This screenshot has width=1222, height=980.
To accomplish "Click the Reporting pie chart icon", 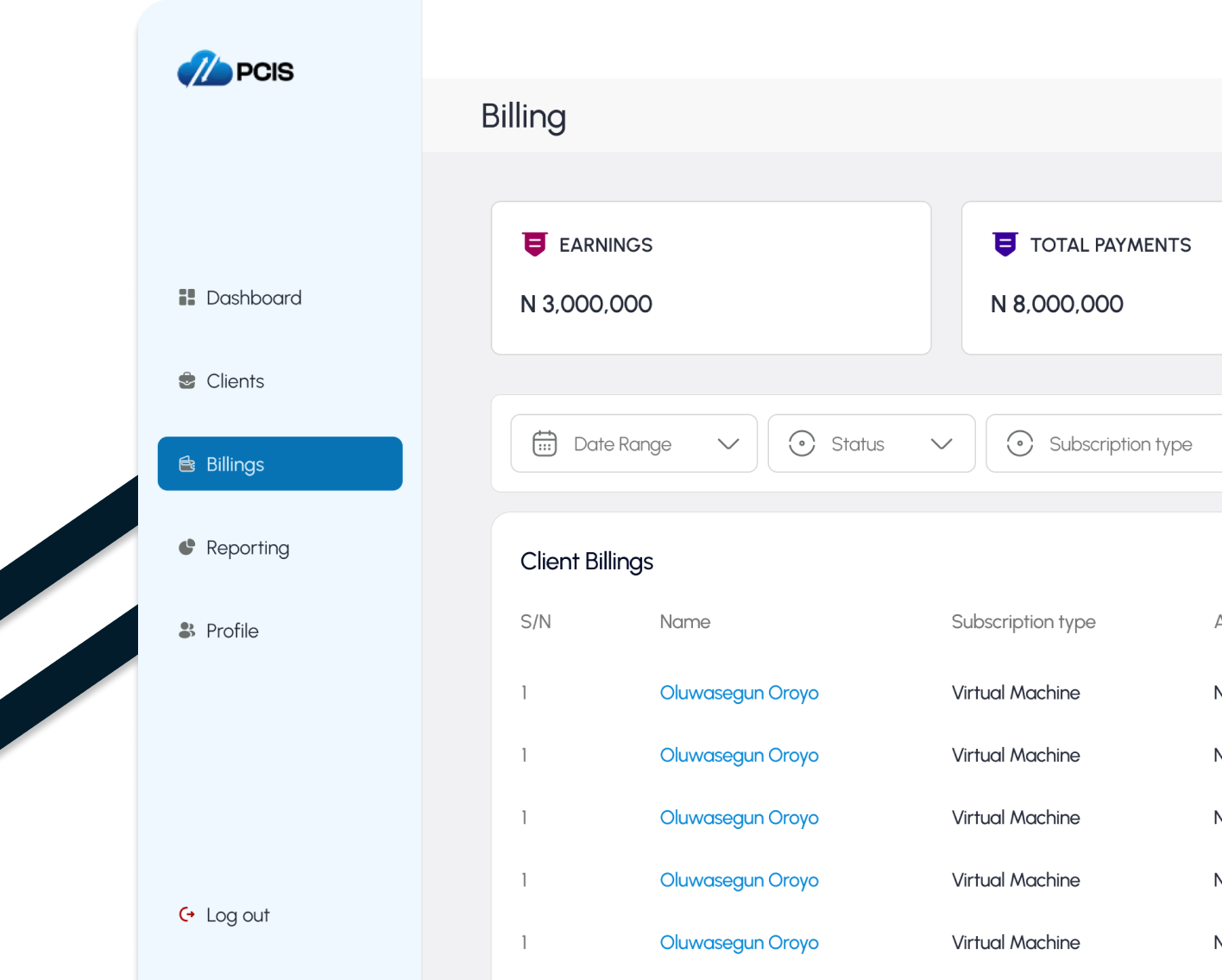I will pyautogui.click(x=186, y=547).
